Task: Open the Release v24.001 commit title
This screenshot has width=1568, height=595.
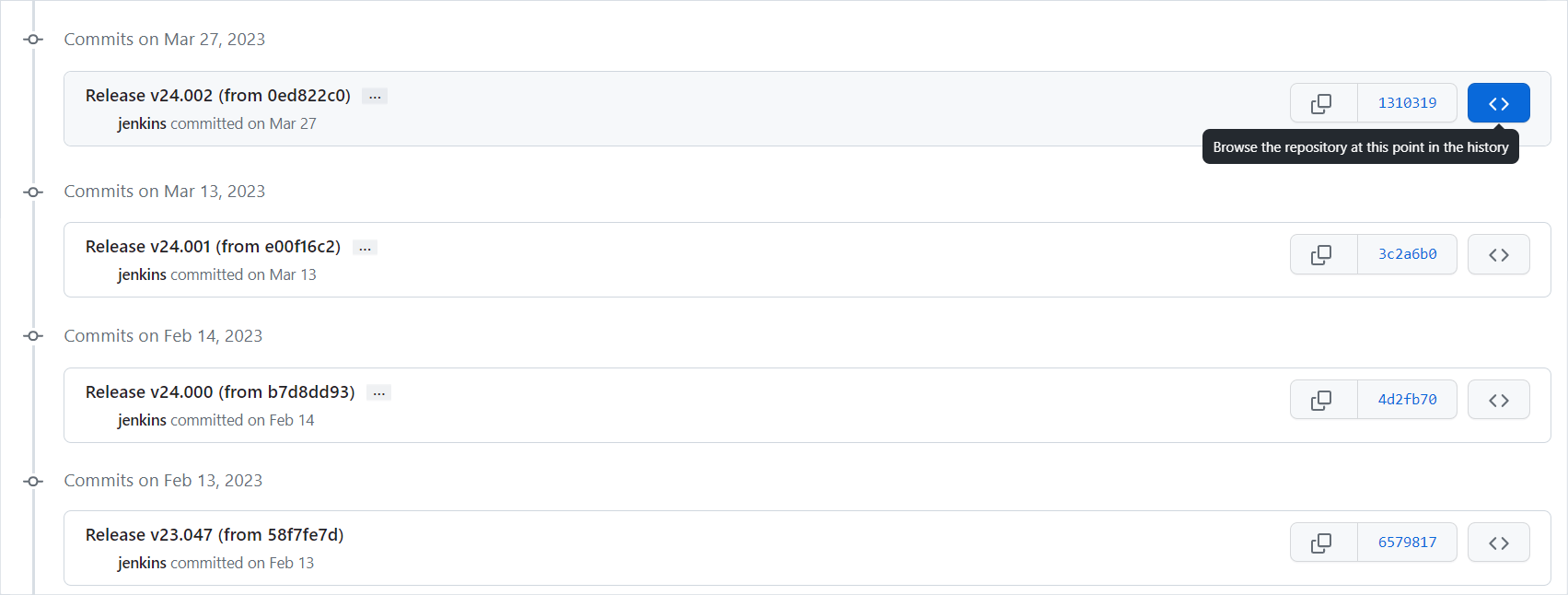Action: tap(213, 247)
